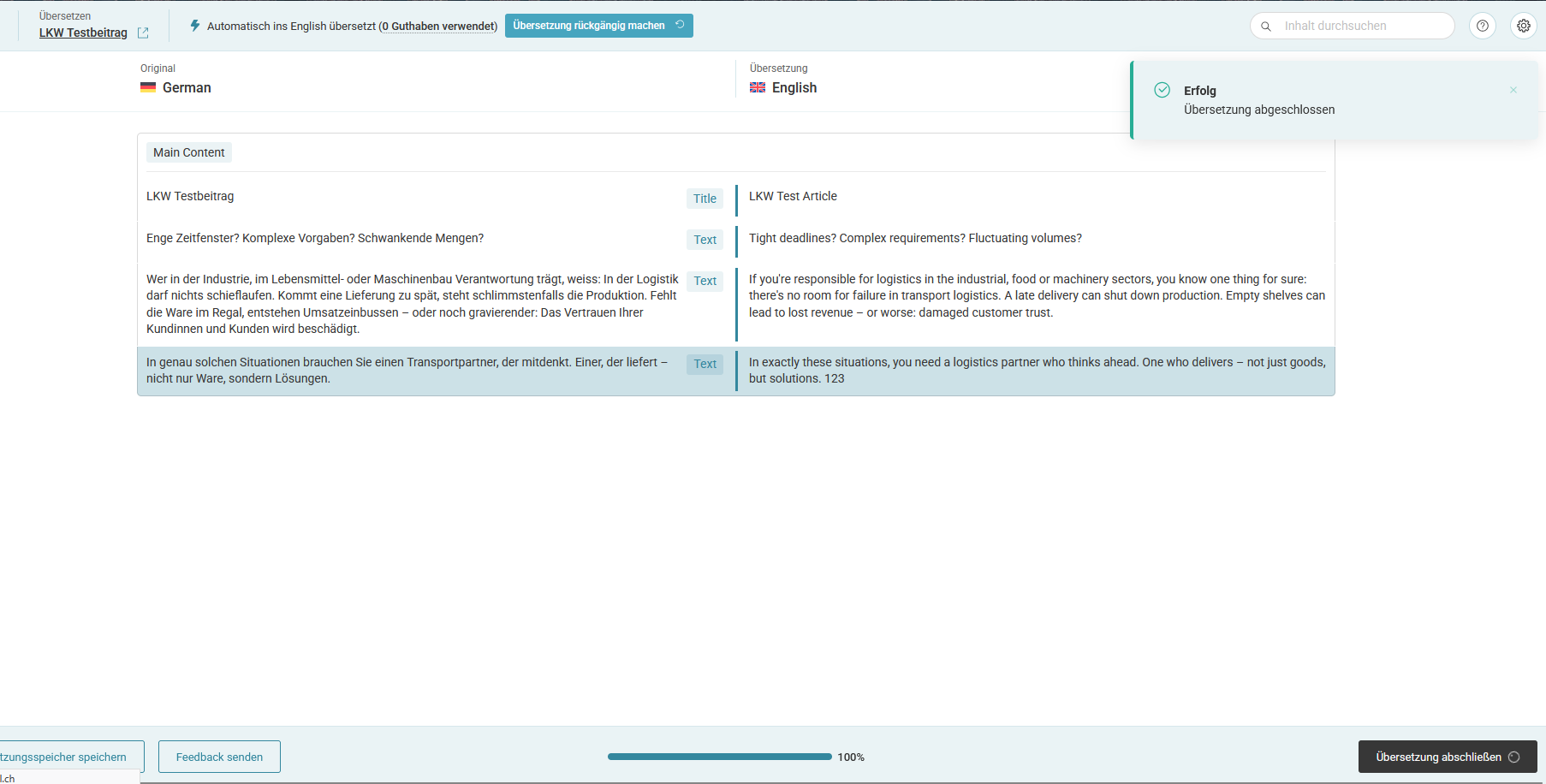
Task: Click the lightning bolt auto-translate icon
Action: pyautogui.click(x=195, y=26)
